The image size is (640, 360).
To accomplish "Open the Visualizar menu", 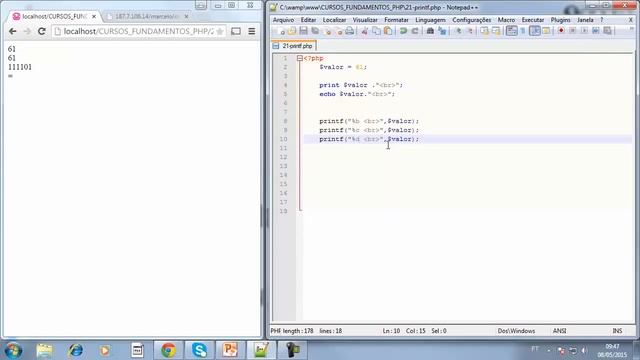I will [365, 20].
